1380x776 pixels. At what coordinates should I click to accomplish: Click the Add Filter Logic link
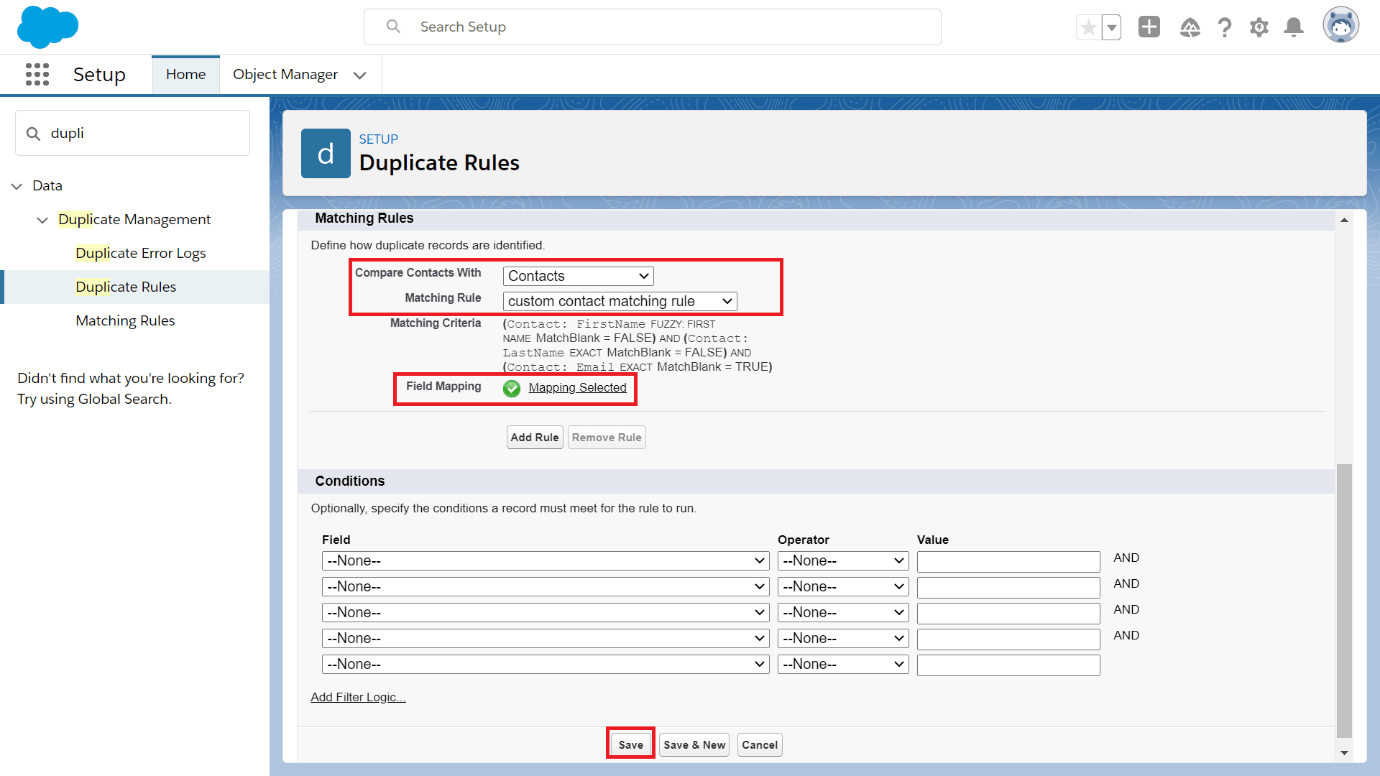point(358,697)
